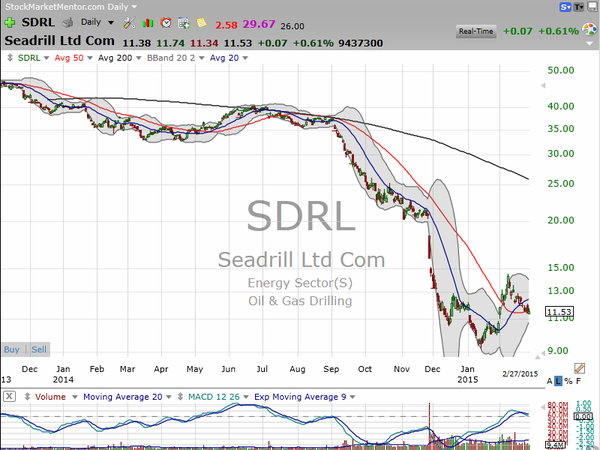Click the printer icon next to SDRL
Viewport: 600px width, 450px height.
tap(68, 23)
